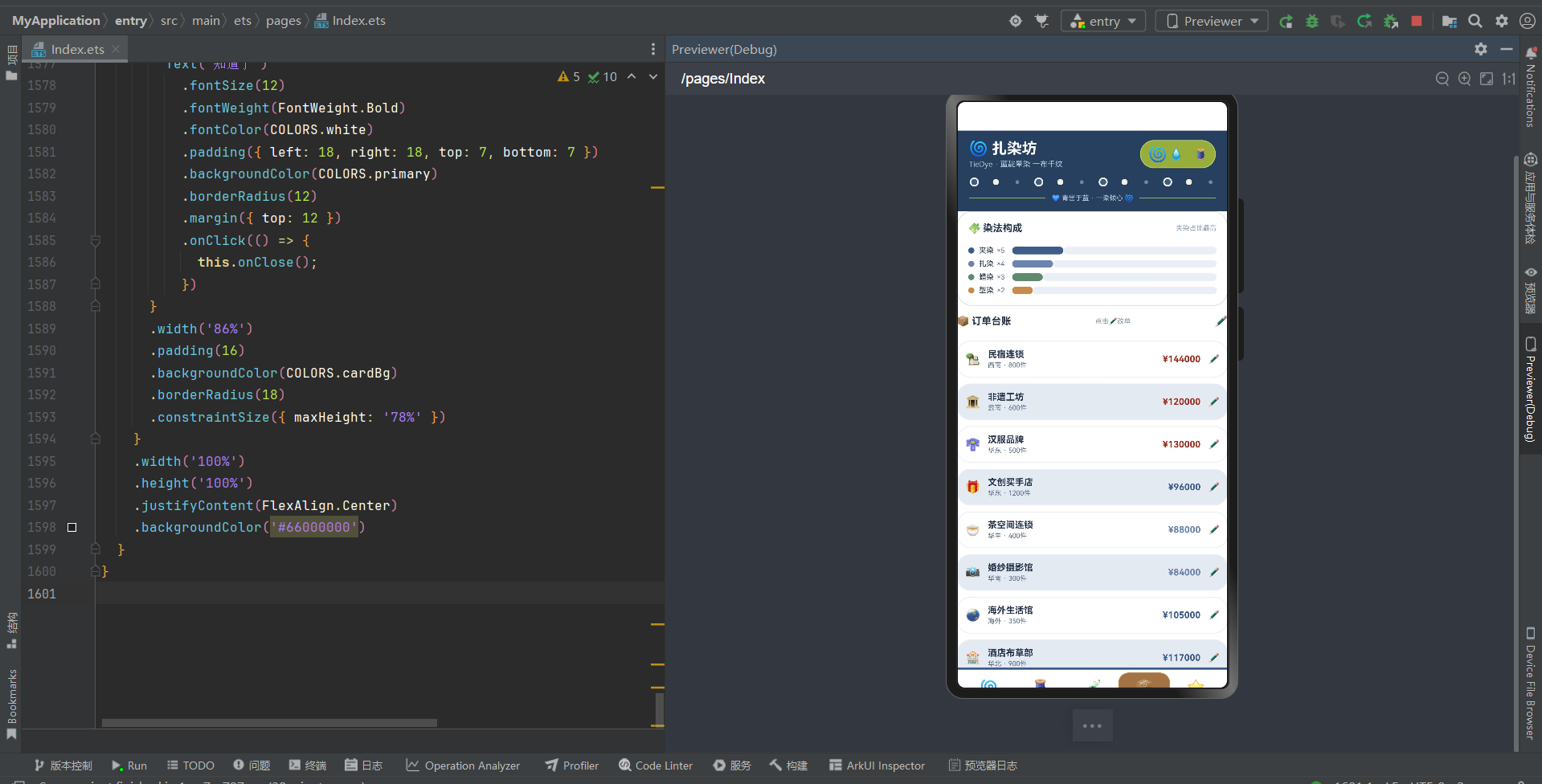Open the 日志 log tool window
Screen dimensions: 1542x784
364,766
